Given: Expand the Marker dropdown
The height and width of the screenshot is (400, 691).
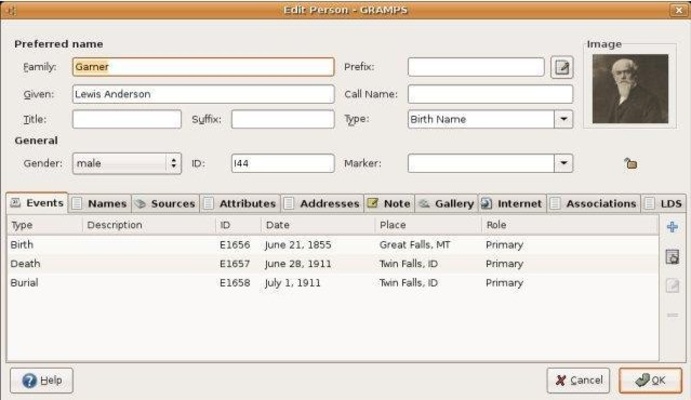Looking at the screenshot, I should click(x=563, y=162).
